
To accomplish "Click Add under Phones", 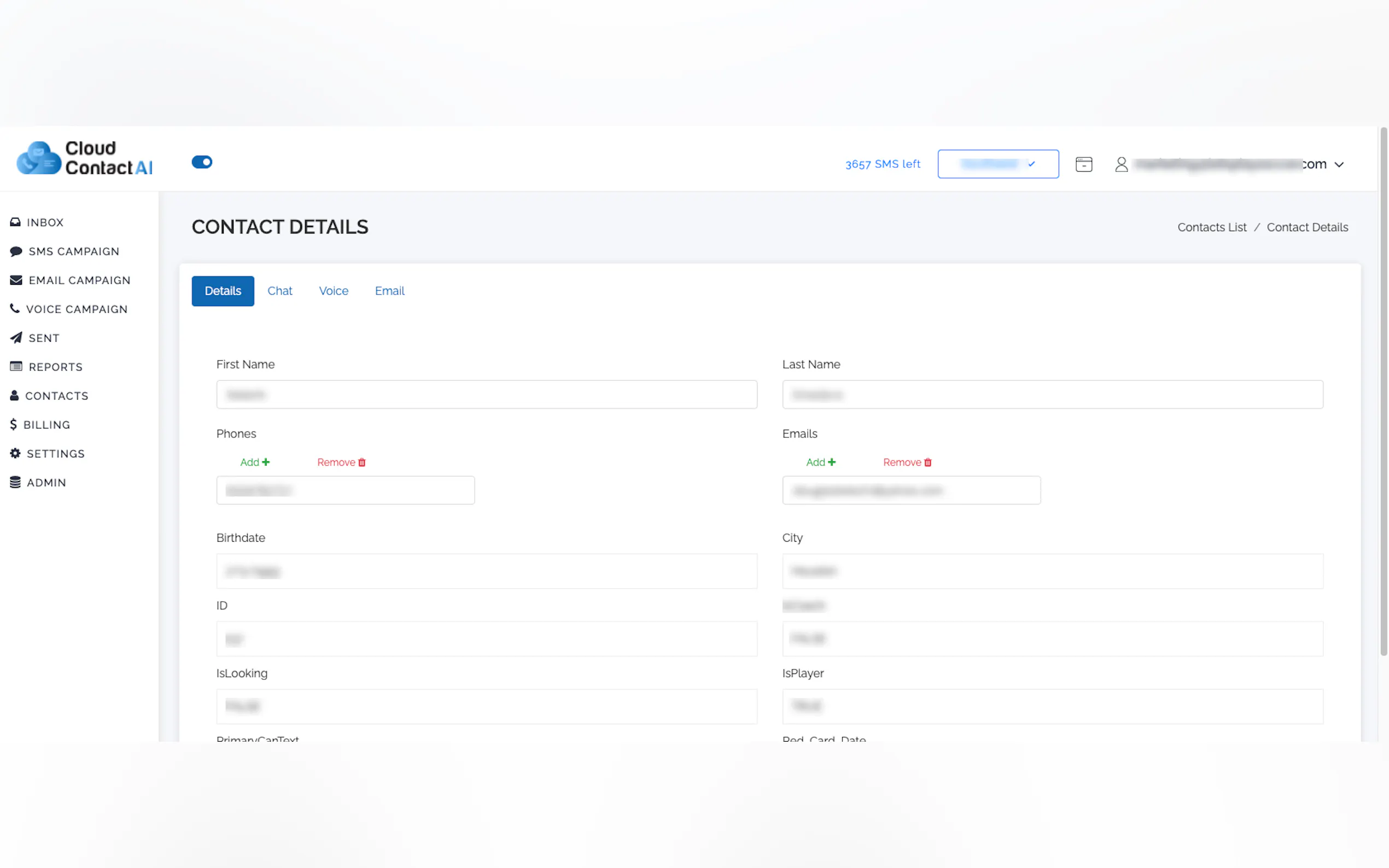I will [254, 462].
